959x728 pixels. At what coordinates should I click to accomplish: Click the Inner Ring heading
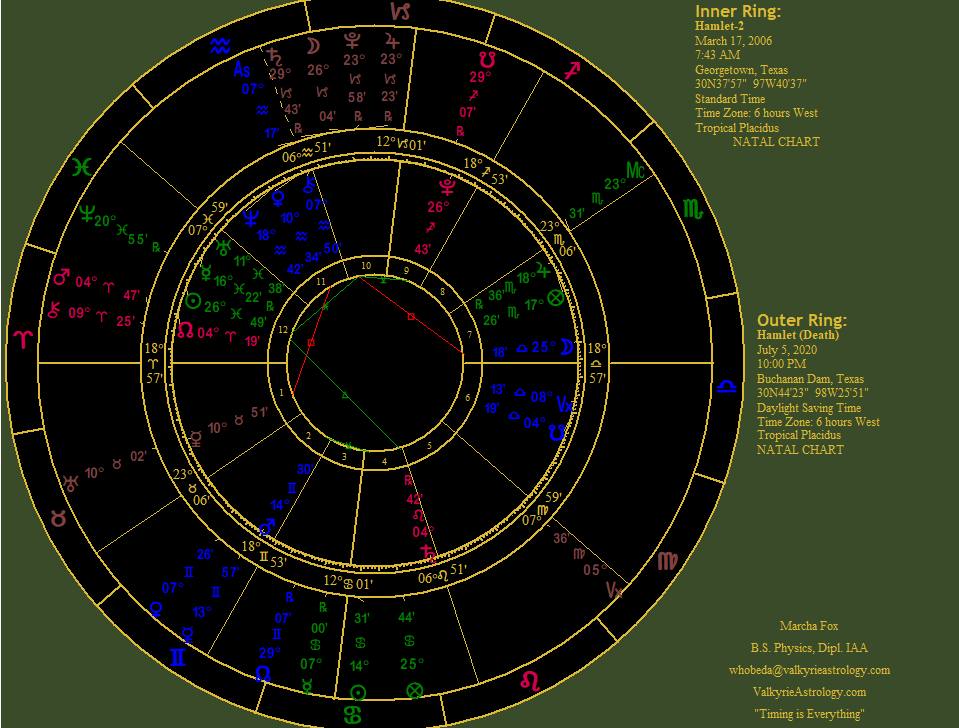[x=737, y=12]
